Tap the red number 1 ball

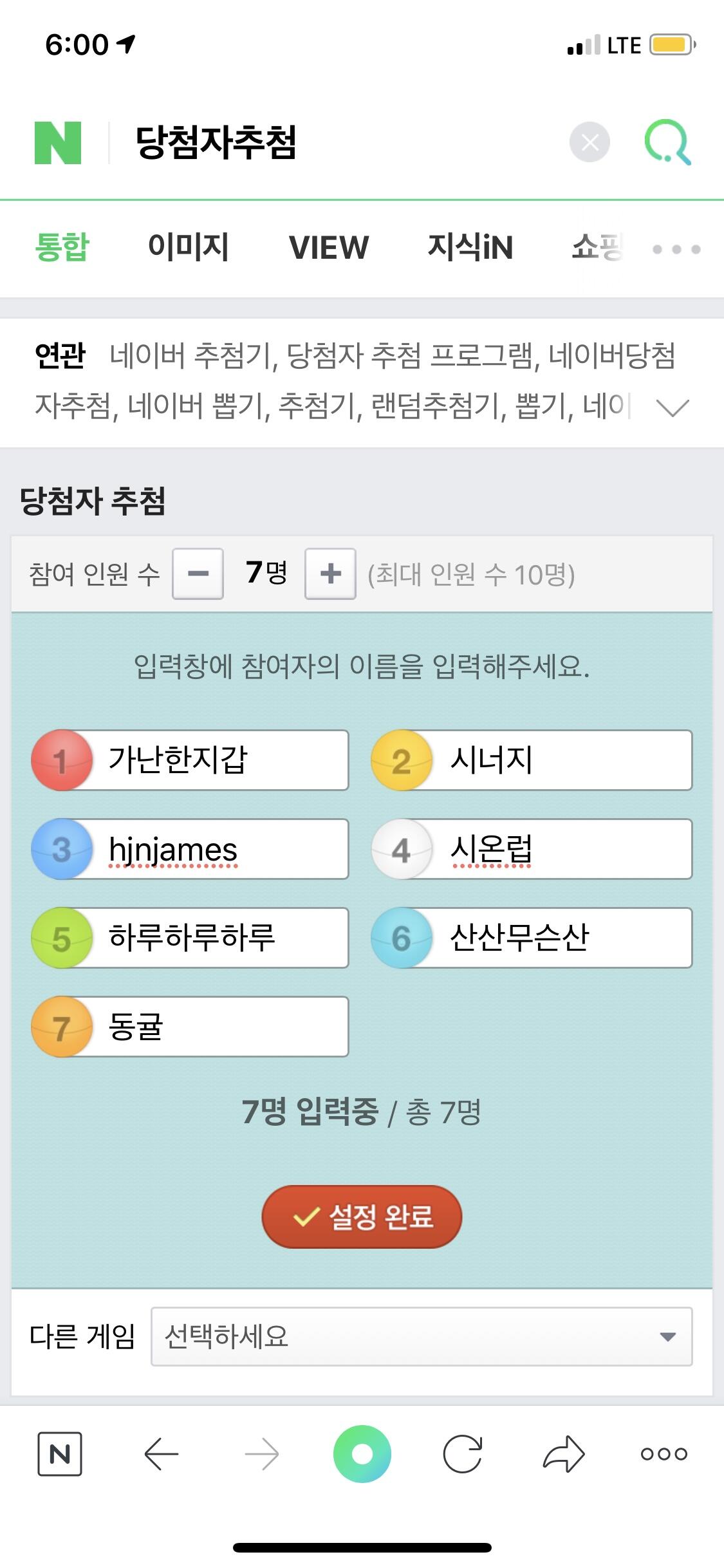pos(61,760)
